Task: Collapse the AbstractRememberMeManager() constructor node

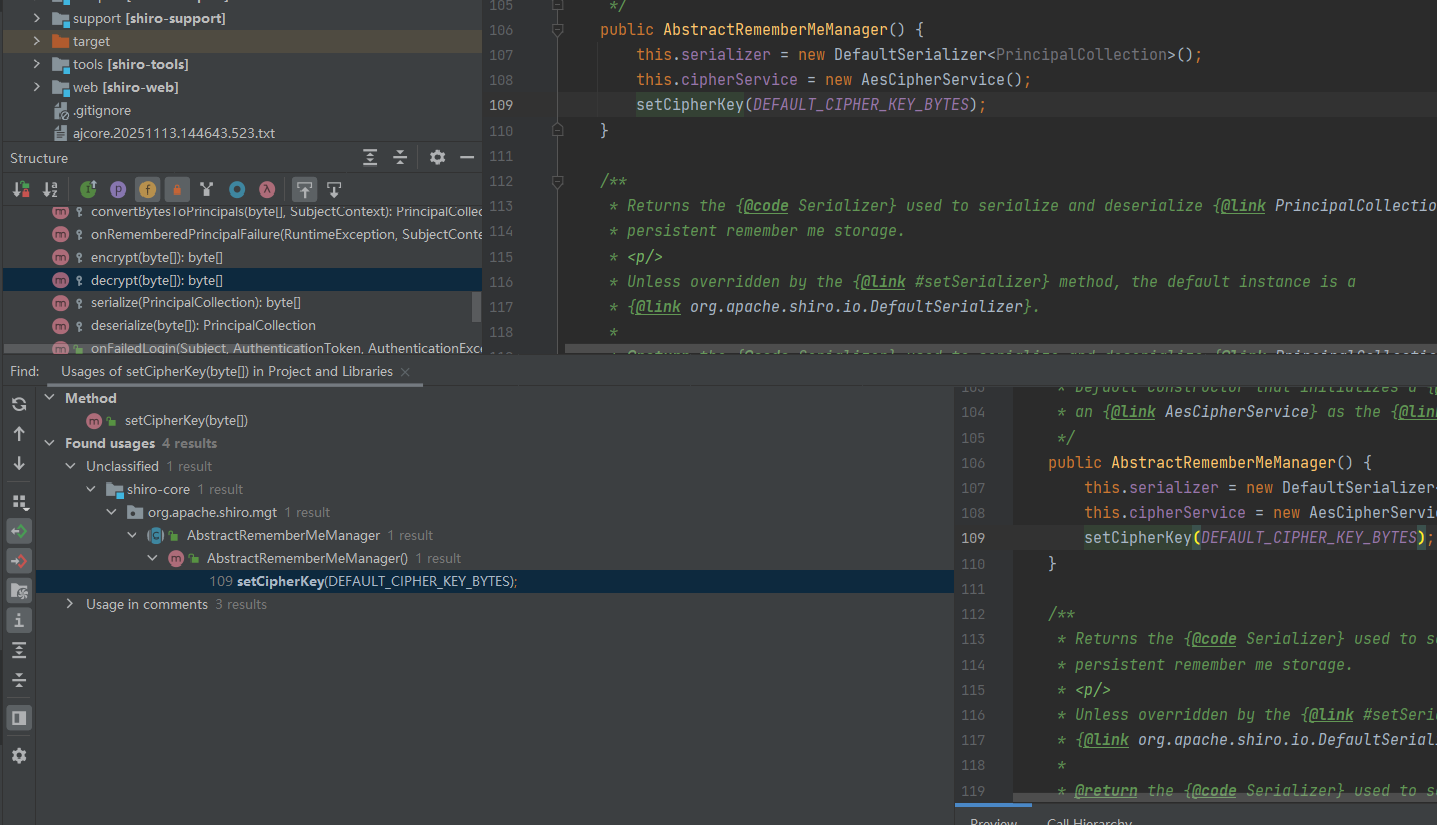Action: tap(153, 558)
